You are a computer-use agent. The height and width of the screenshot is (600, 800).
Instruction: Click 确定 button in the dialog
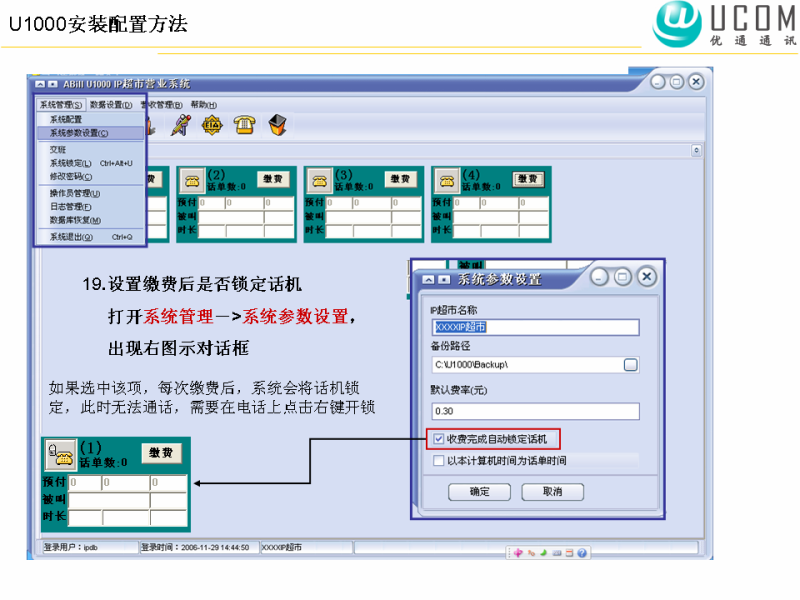pyautogui.click(x=479, y=492)
